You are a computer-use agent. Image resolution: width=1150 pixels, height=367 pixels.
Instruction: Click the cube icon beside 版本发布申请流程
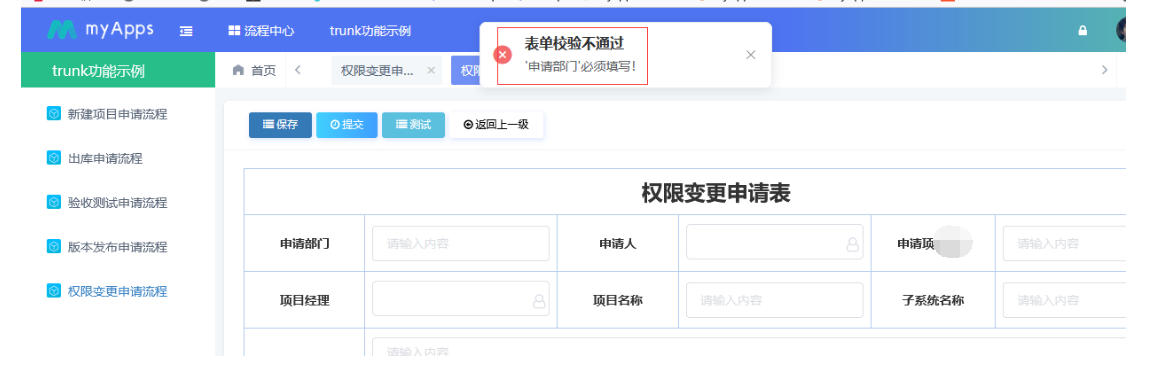(54, 246)
